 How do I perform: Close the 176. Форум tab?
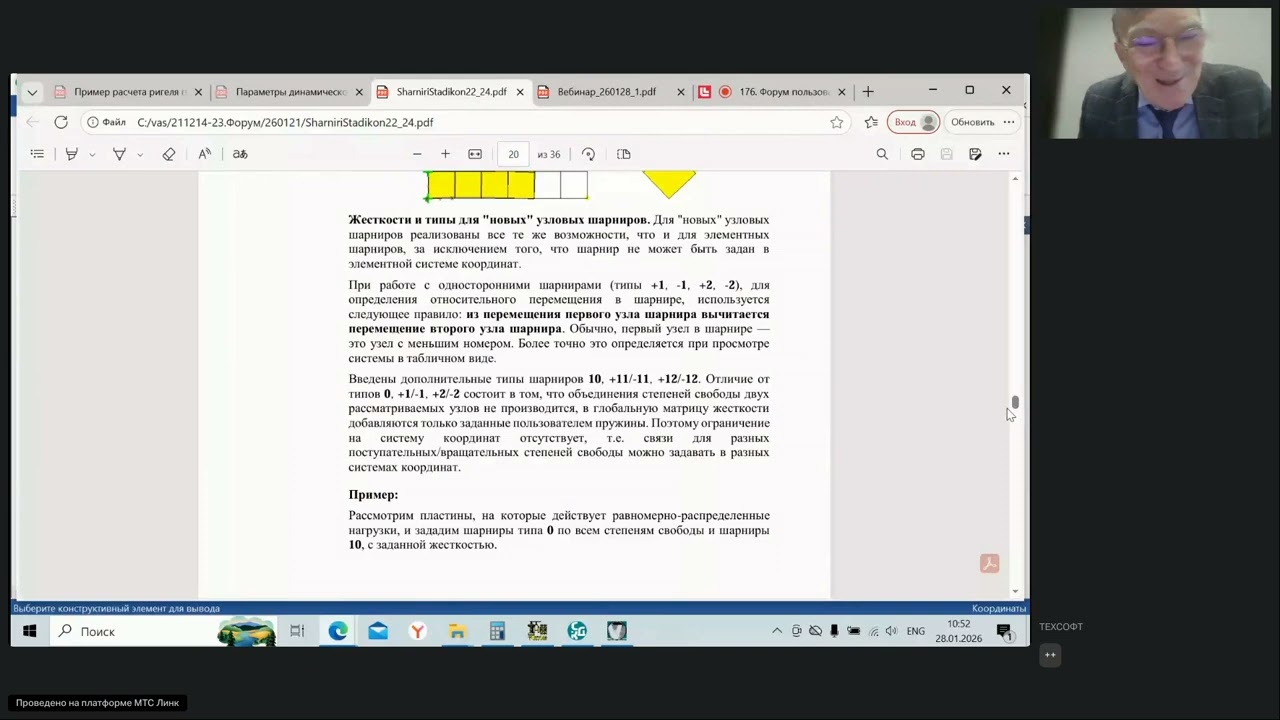click(x=841, y=92)
